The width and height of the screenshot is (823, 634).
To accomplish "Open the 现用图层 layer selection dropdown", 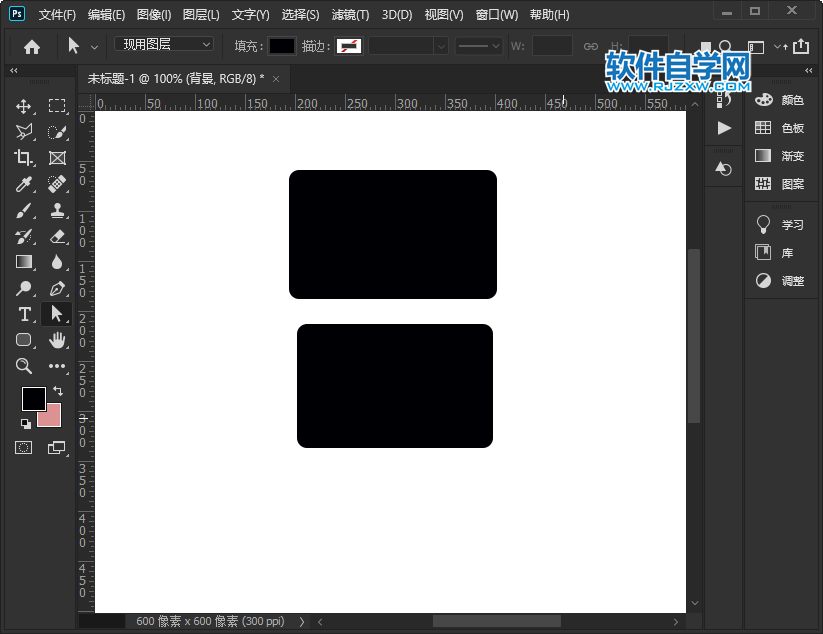I will click(164, 45).
